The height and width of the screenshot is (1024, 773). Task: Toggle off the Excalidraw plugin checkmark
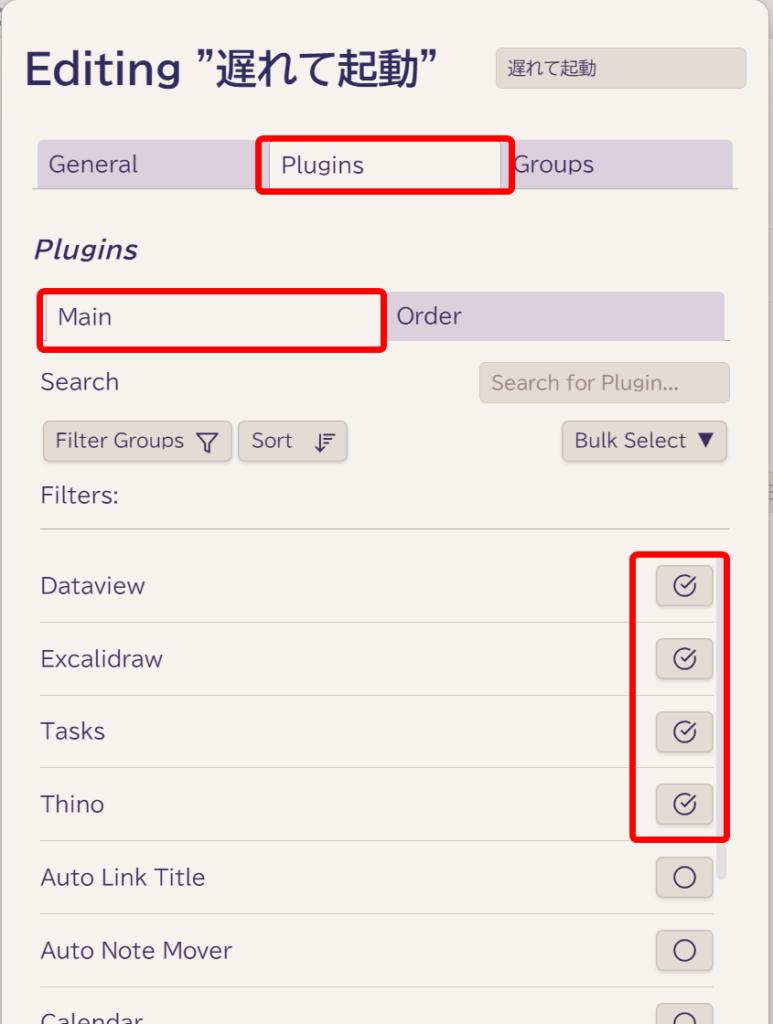click(x=684, y=658)
